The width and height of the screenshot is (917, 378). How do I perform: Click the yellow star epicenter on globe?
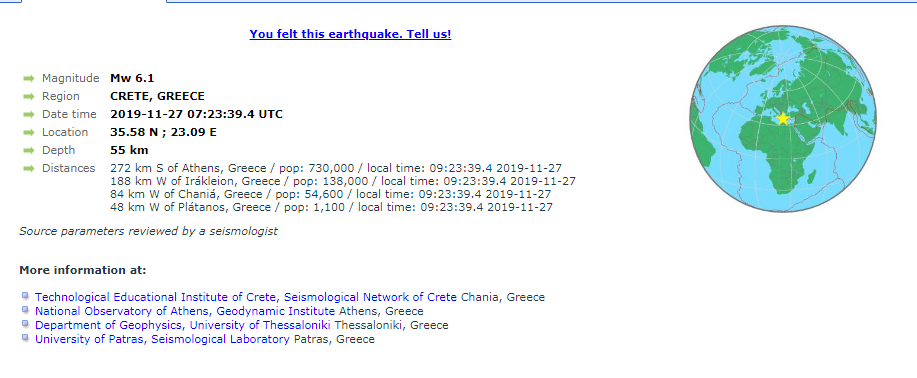click(x=782, y=119)
